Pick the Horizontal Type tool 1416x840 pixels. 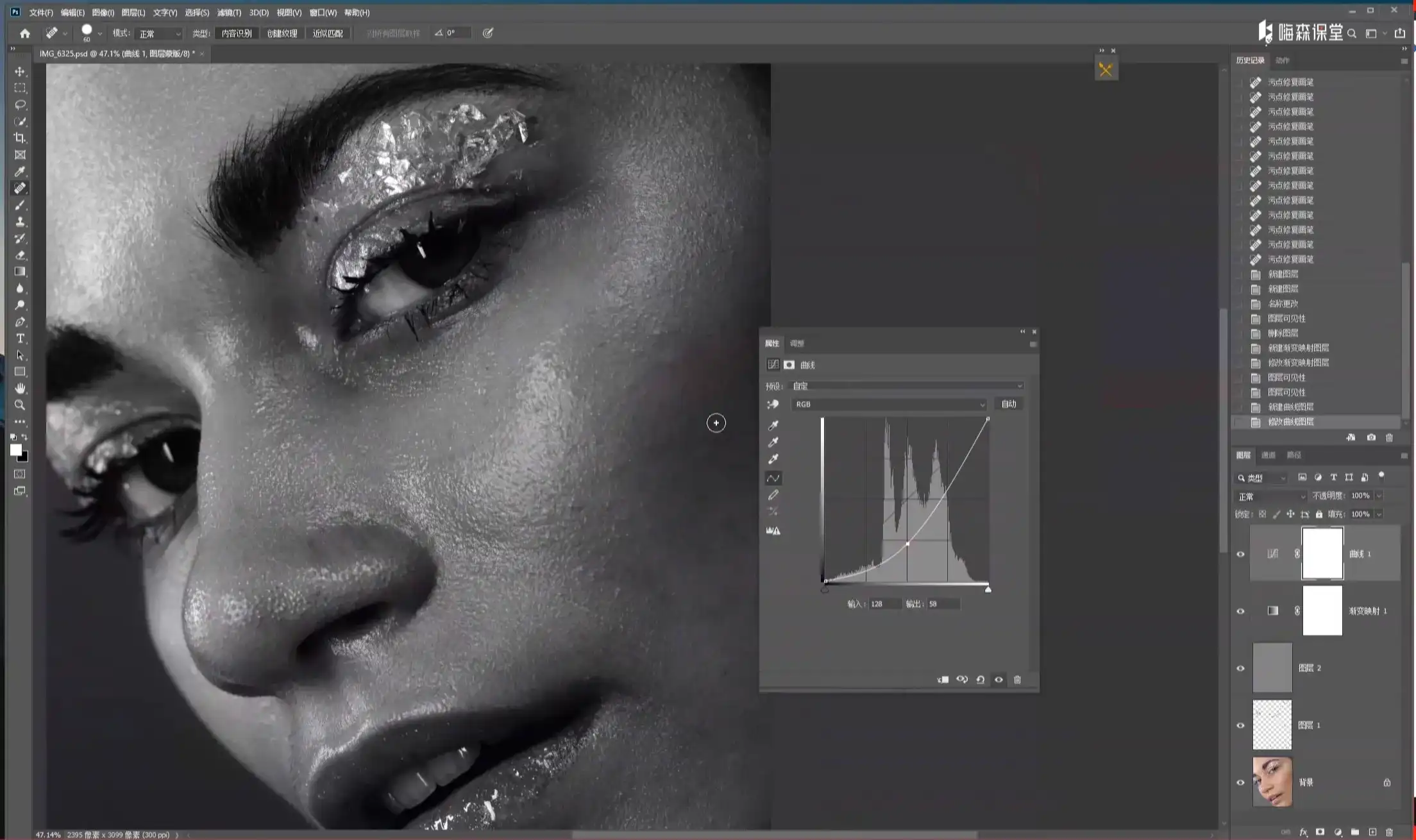[20, 339]
